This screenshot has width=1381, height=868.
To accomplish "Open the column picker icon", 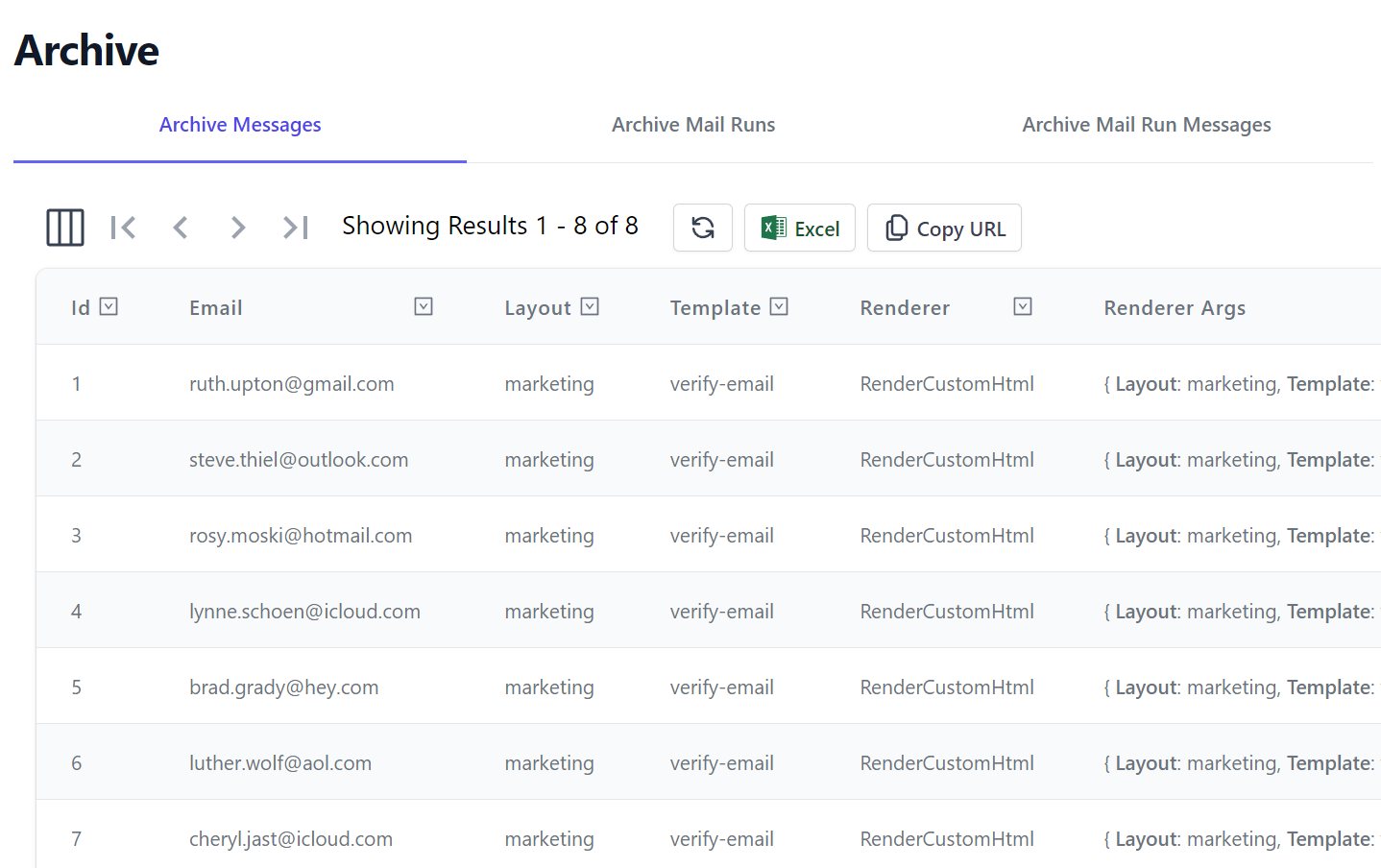I will (x=65, y=228).
